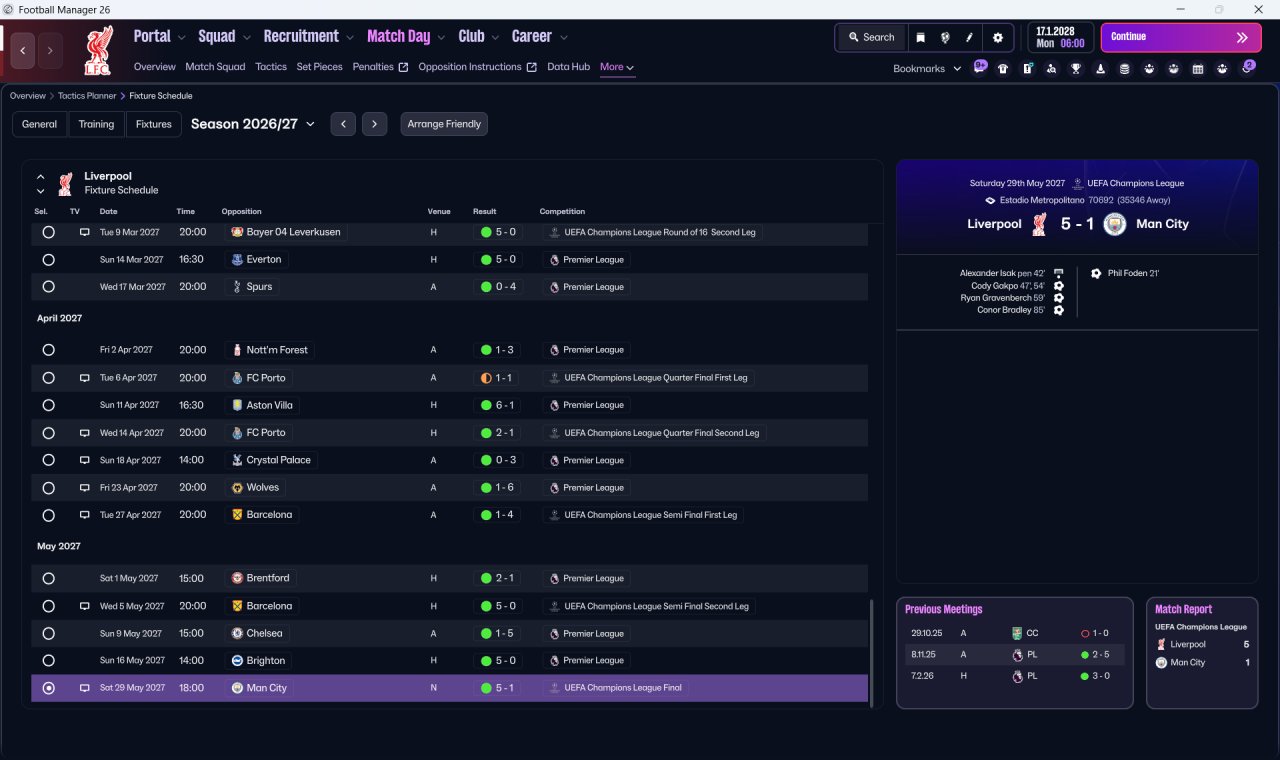Screen dimensions: 1280x760
Task: Click the Liverpool club crest in the header
Action: click(x=99, y=51)
